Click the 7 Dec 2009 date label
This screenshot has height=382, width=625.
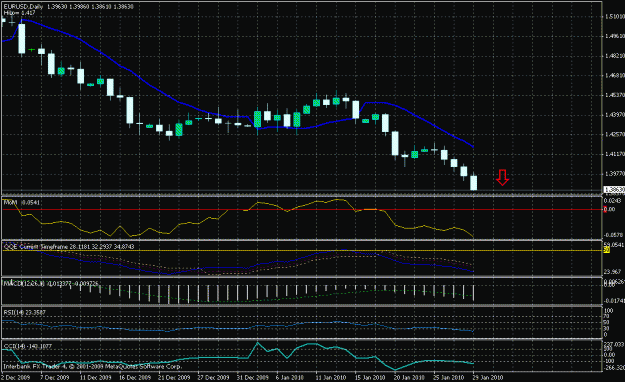pos(55,377)
